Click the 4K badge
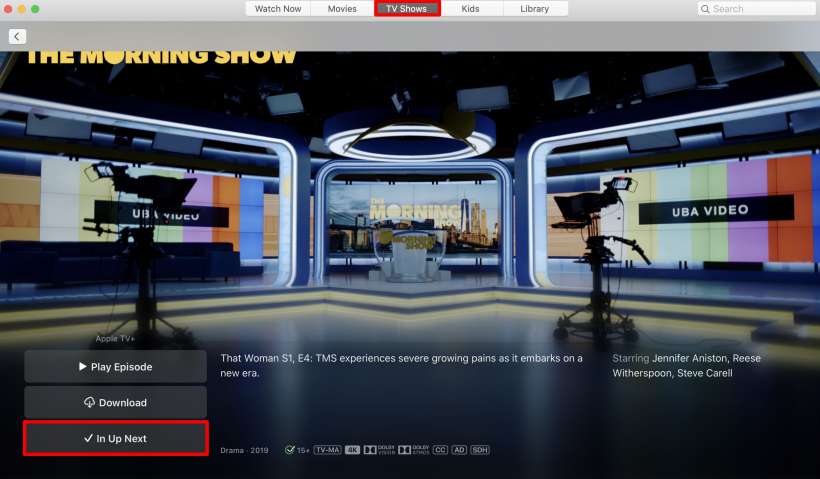 (x=352, y=450)
